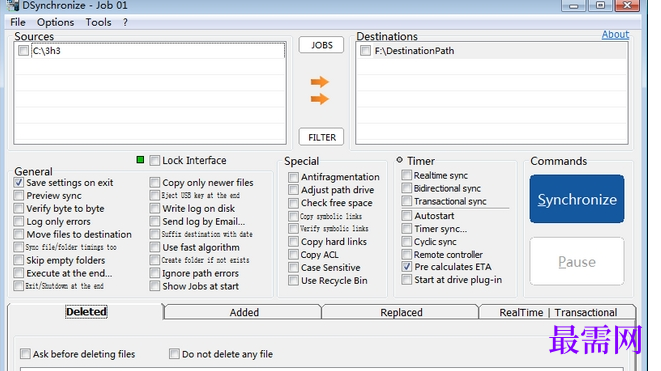Toggle Pre calculates ETA option

[x=406, y=266]
